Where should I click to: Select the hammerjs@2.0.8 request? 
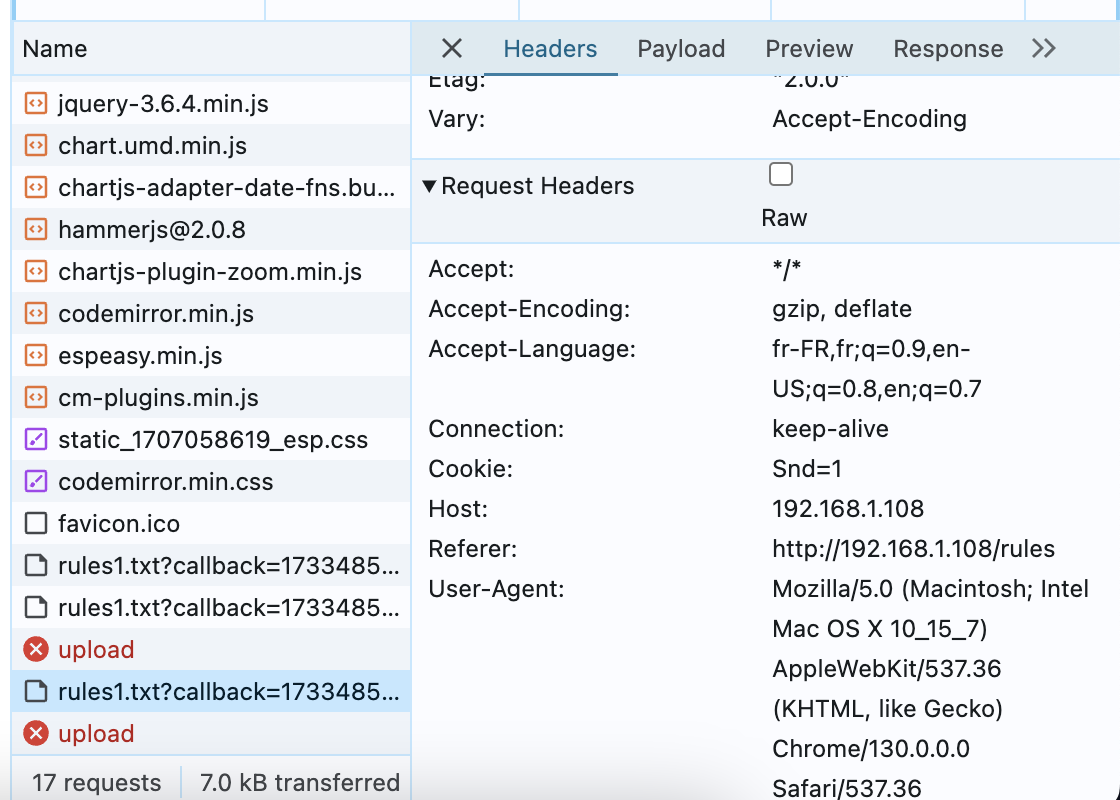[x=152, y=230]
